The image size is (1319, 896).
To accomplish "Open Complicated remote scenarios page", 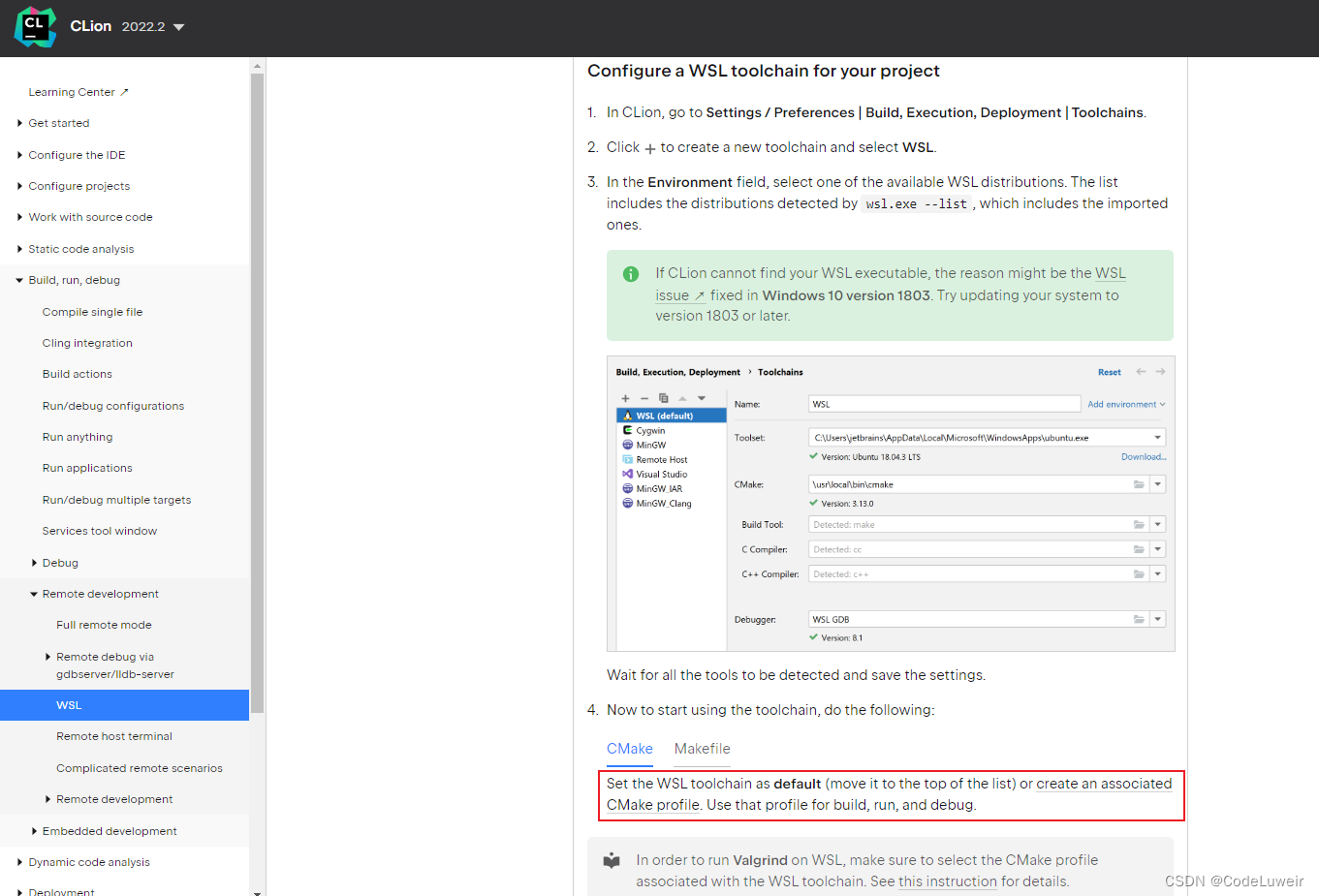I will (x=140, y=768).
